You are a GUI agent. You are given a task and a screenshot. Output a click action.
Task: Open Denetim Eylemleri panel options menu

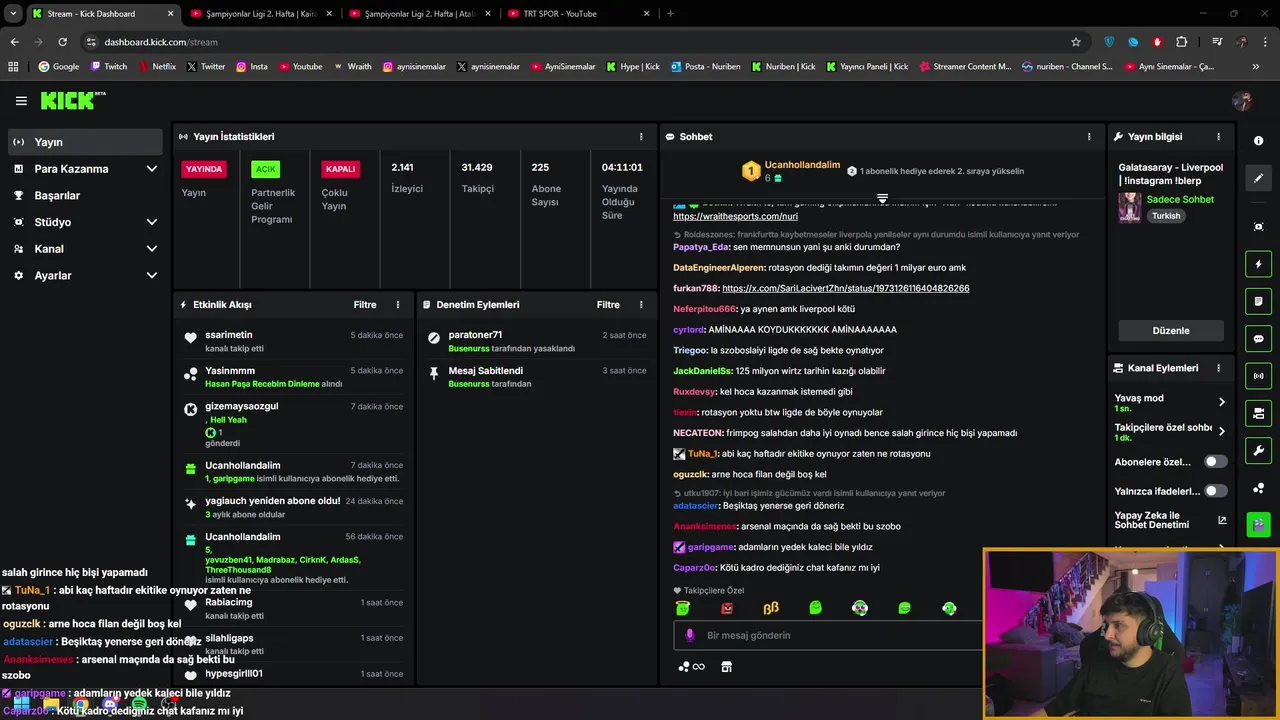[x=641, y=305]
